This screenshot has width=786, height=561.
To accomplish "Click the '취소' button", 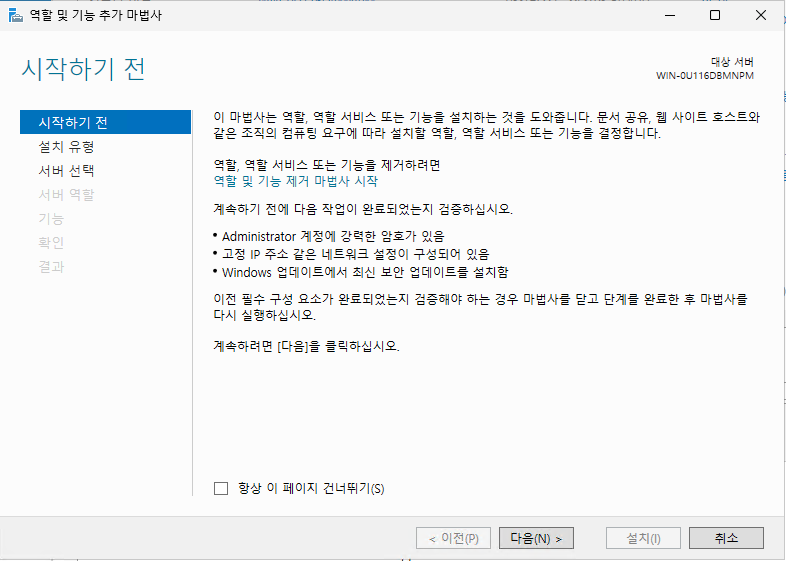I will [x=726, y=538].
